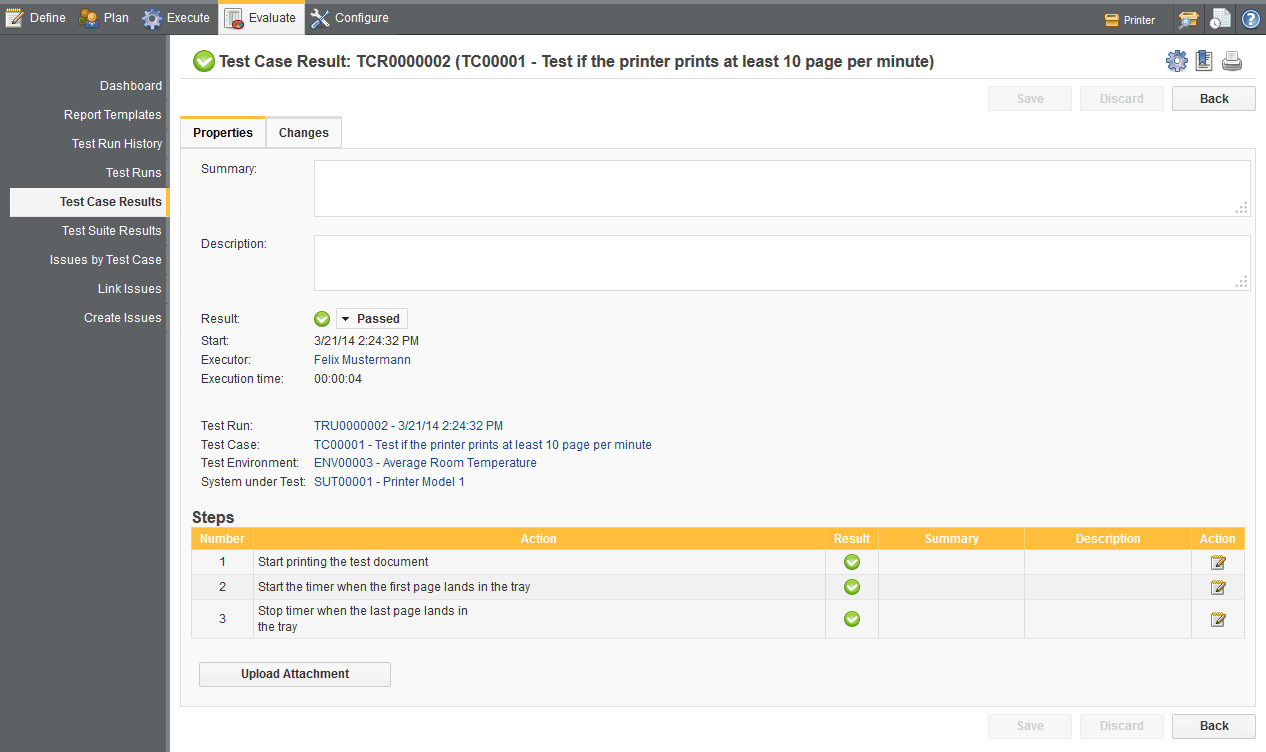Open the Execute module
The width and height of the screenshot is (1266, 752).
[176, 18]
